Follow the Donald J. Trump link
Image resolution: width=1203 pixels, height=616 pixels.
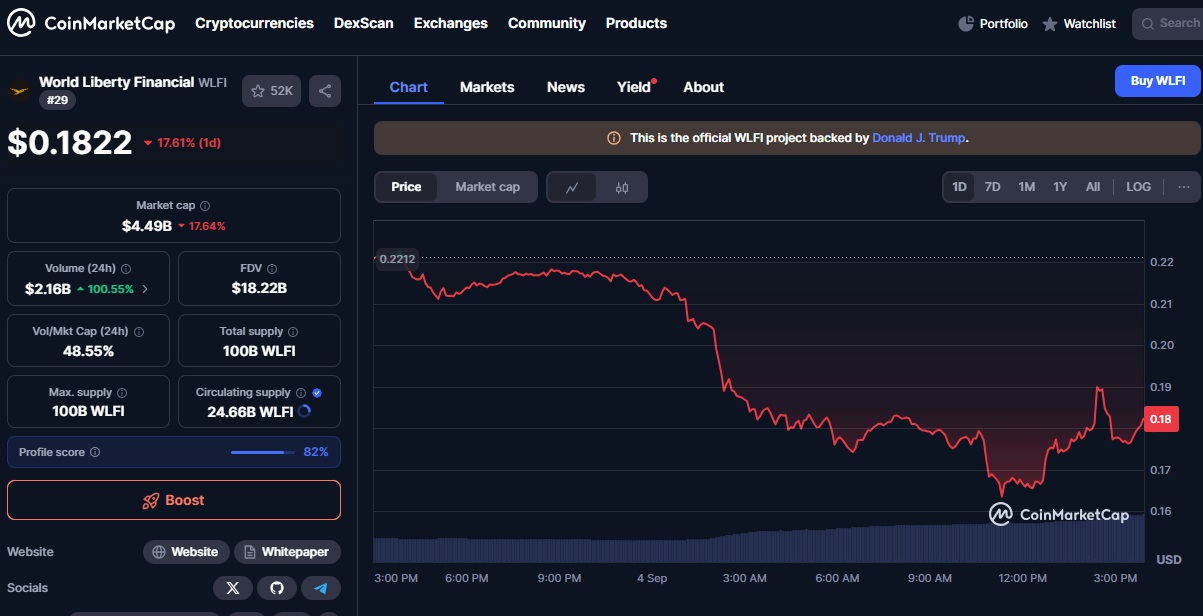919,138
